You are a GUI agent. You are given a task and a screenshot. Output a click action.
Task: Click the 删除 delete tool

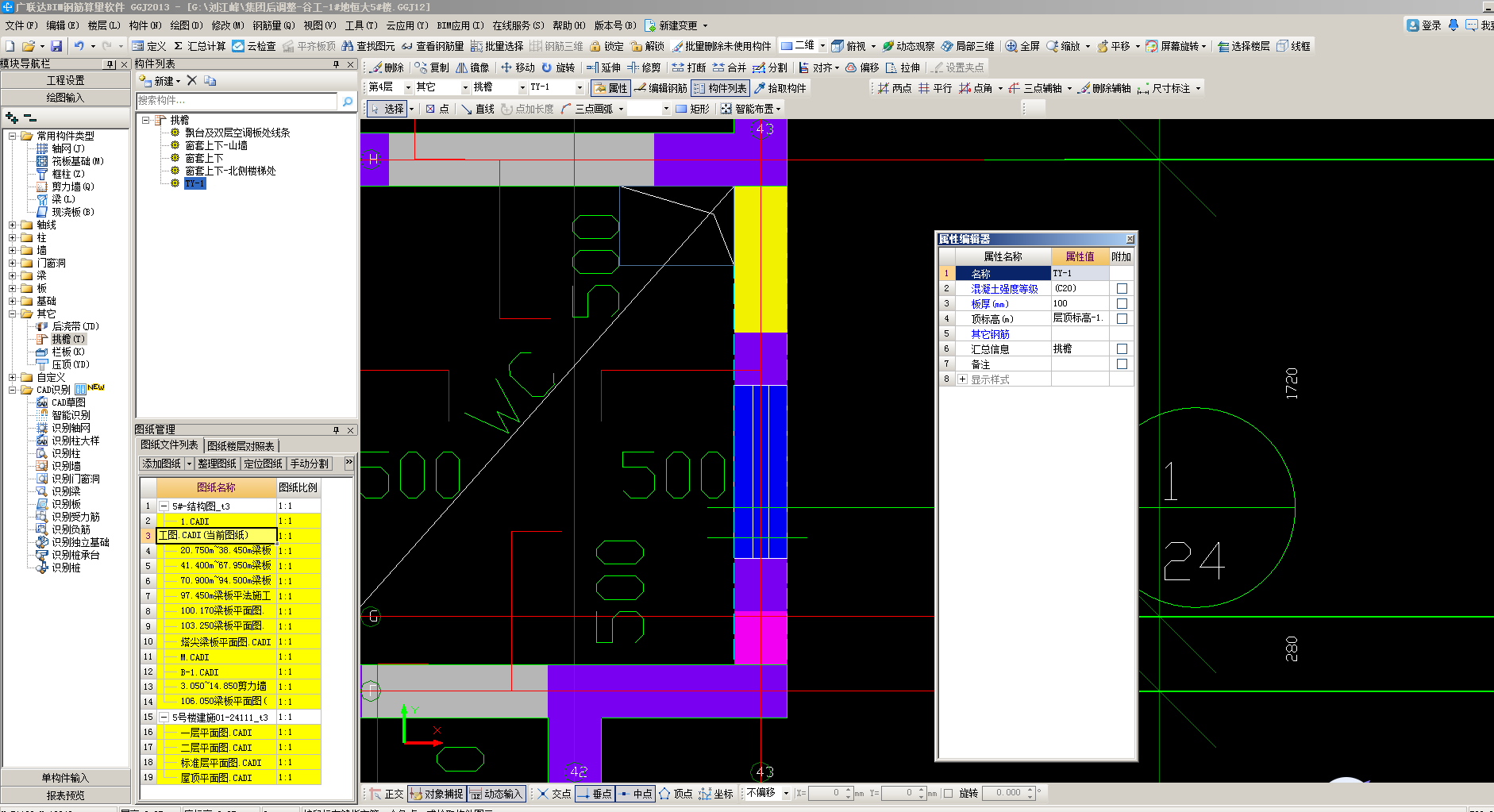(x=387, y=67)
